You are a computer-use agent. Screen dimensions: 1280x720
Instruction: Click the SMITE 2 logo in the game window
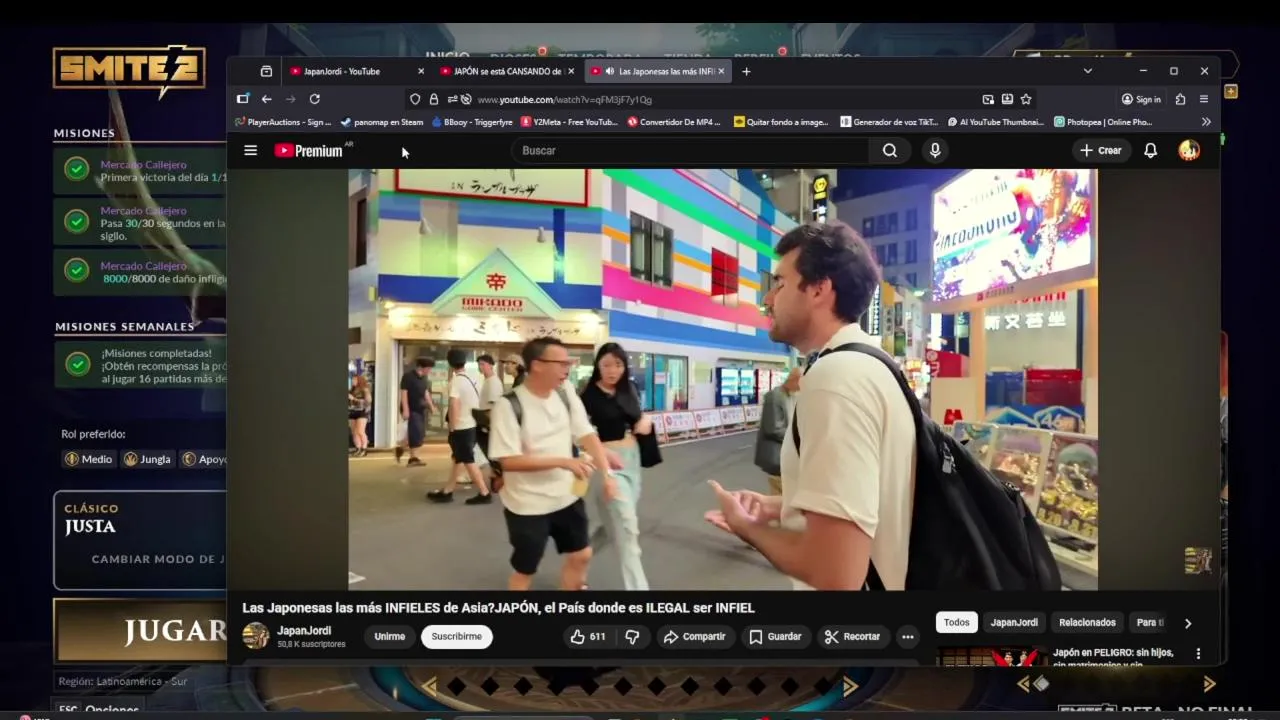(129, 70)
